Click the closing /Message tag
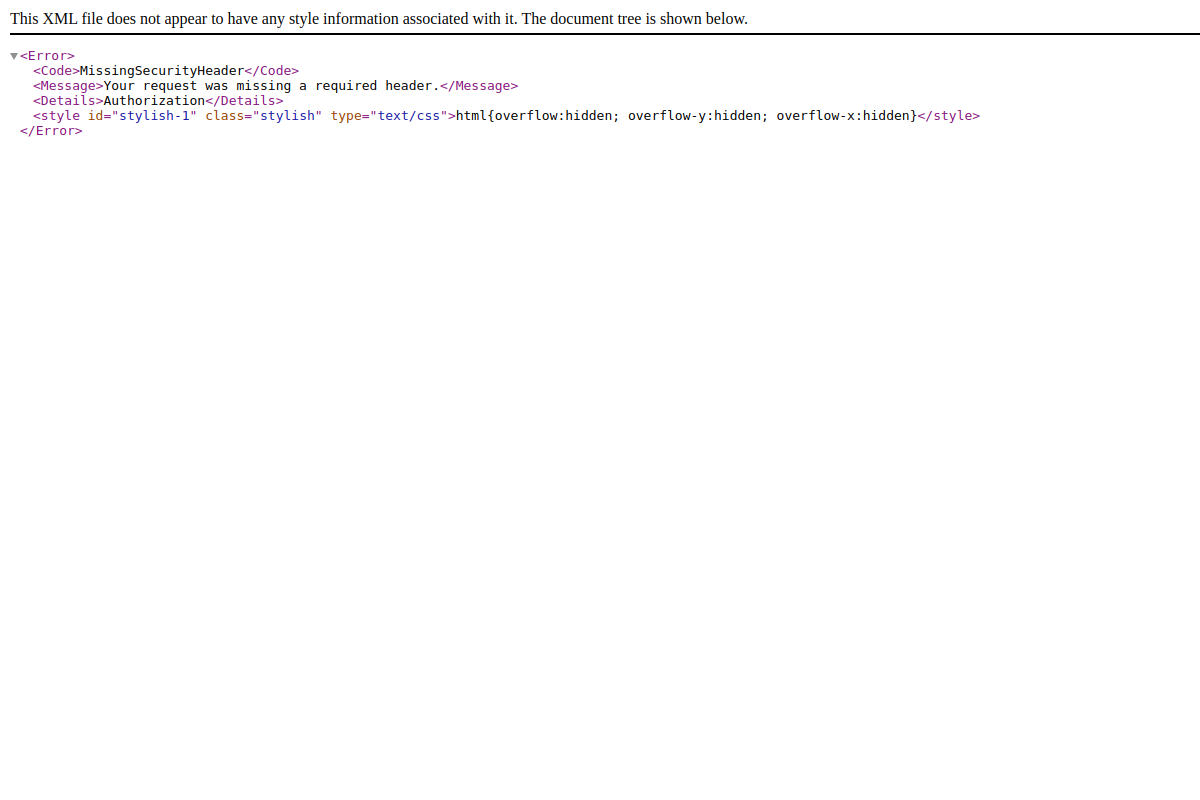Image resolution: width=1200 pixels, height=800 pixels. 479,86
